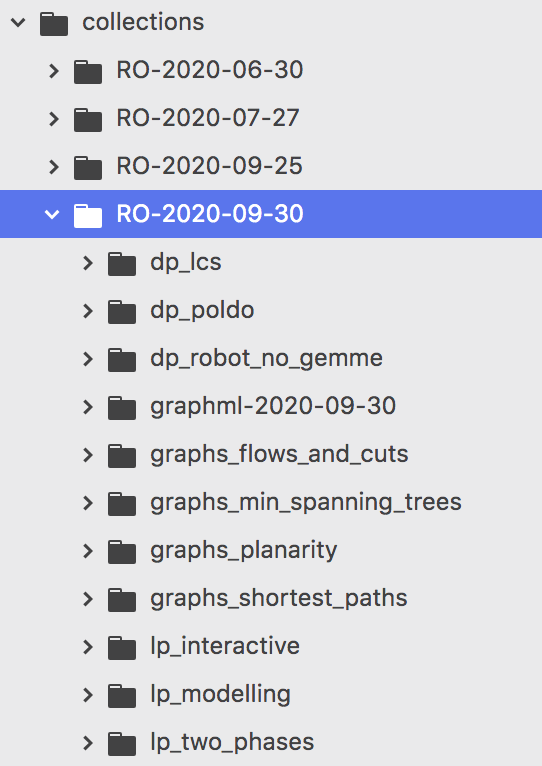
Task: Click the collections folder icon
Action: (x=54, y=24)
